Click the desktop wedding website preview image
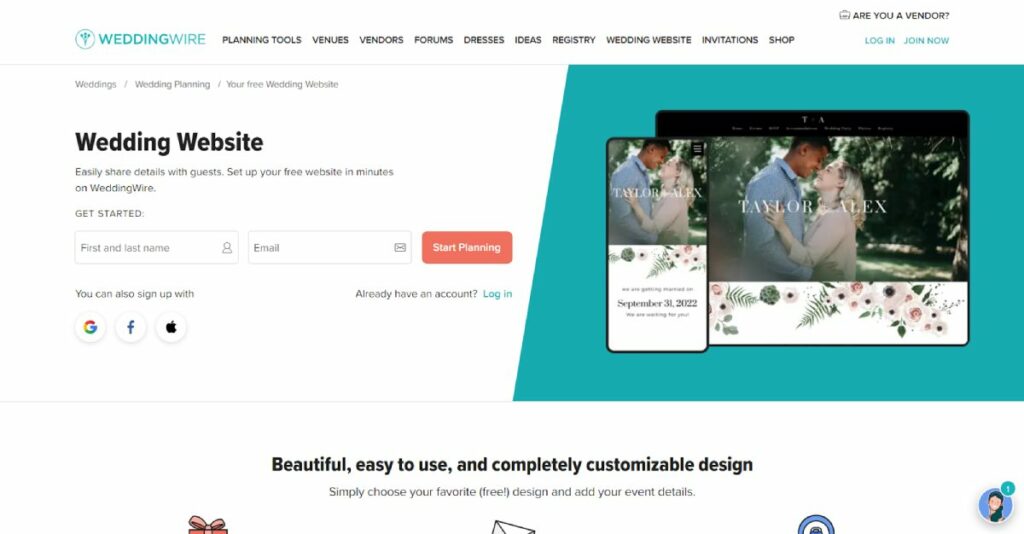Image resolution: width=1024 pixels, height=534 pixels. [x=837, y=228]
